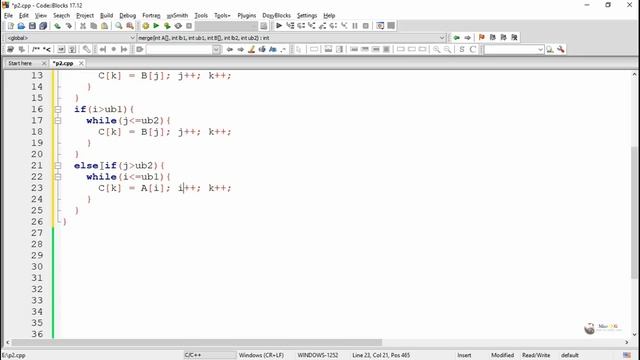Open the search text combo box arrow
The width and height of the screenshot is (640, 360).
pos(216,49)
